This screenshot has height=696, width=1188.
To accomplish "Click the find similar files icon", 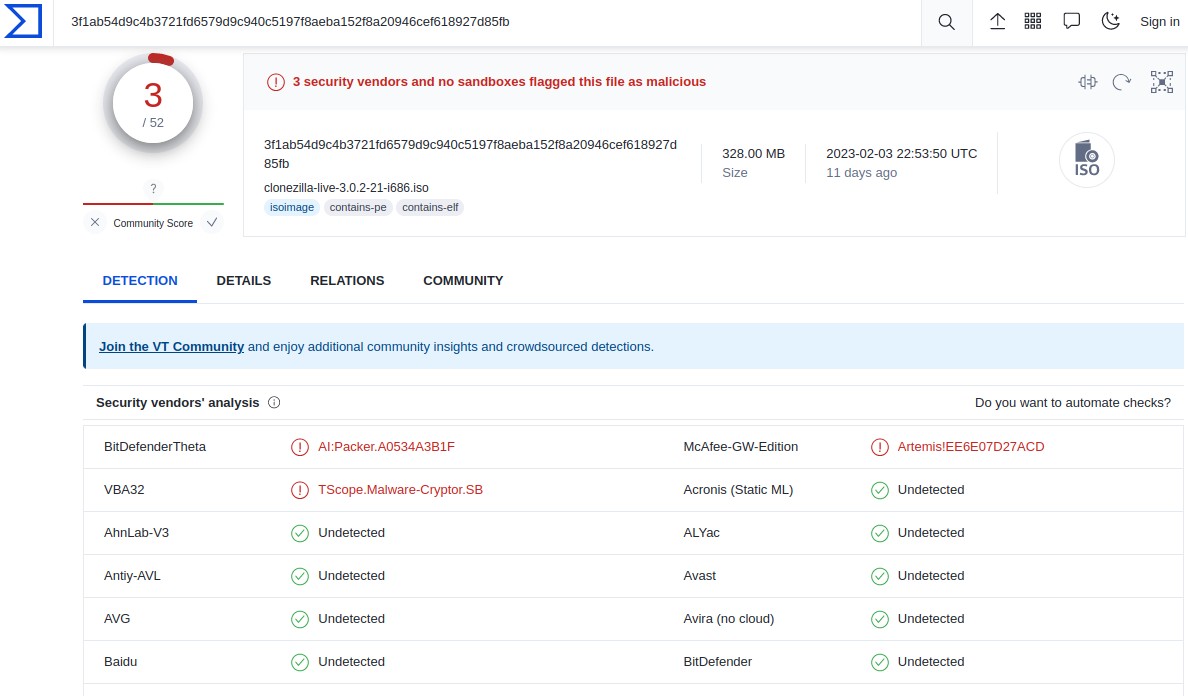I will pyautogui.click(x=1088, y=82).
